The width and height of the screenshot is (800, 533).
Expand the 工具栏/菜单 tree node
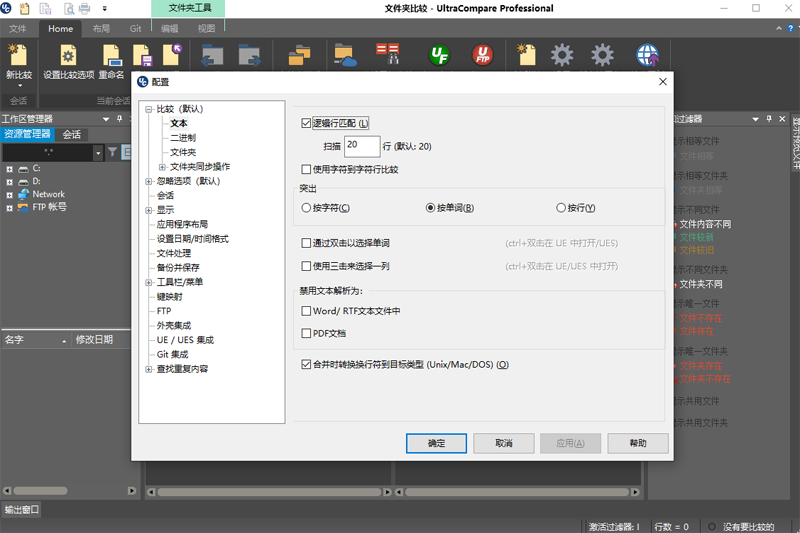click(148, 282)
